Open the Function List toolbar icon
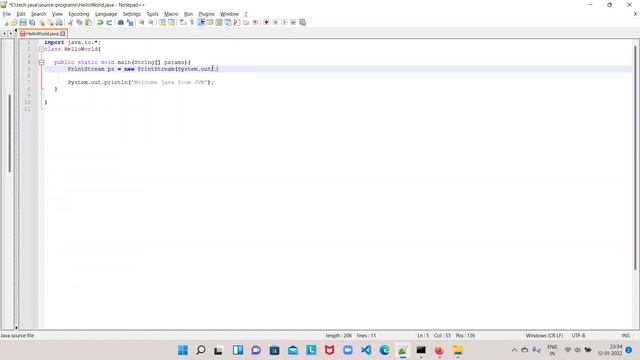 [237, 22]
